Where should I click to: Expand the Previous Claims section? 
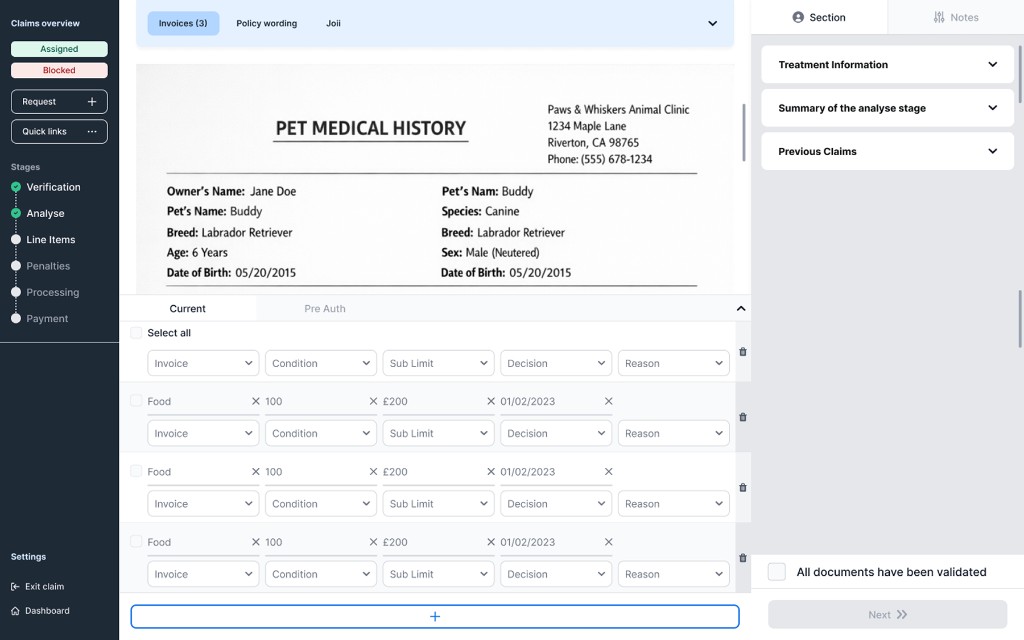coord(888,152)
